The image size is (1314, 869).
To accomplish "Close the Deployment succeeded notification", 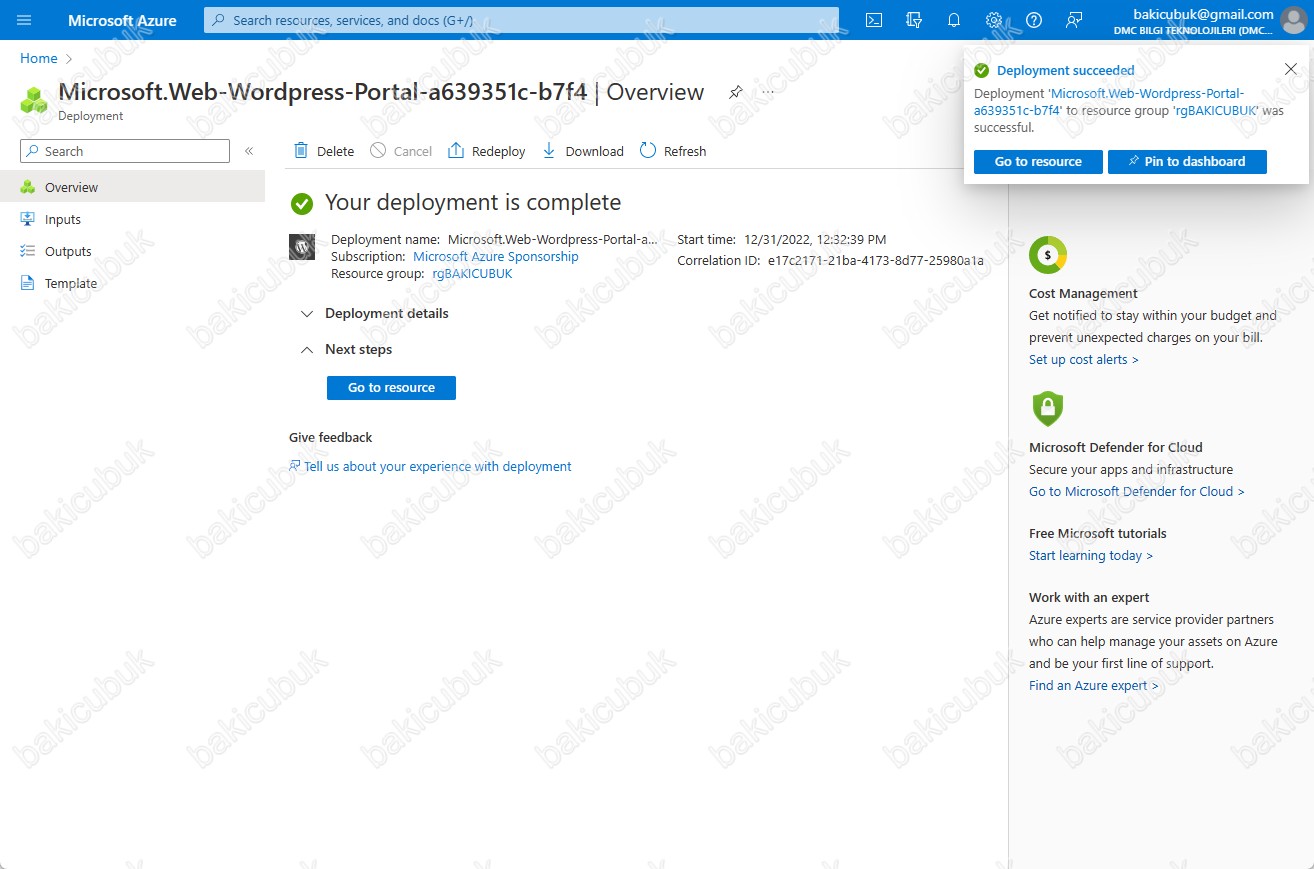I will coord(1291,69).
